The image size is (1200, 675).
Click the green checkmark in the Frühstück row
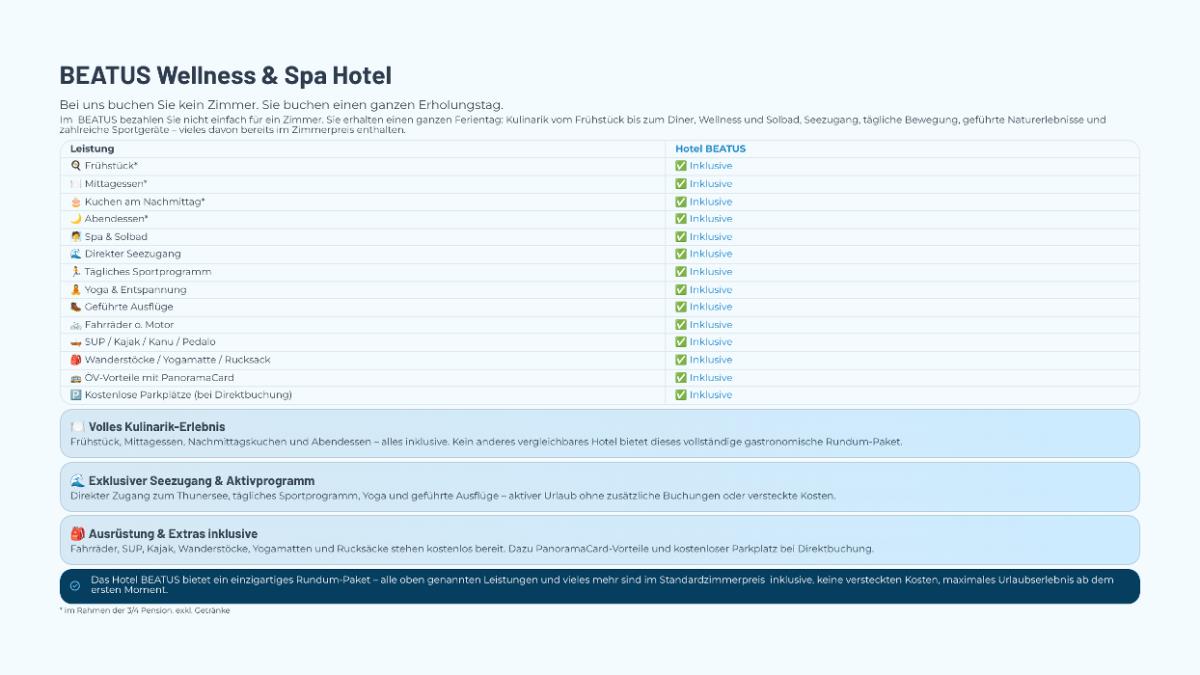(x=681, y=166)
